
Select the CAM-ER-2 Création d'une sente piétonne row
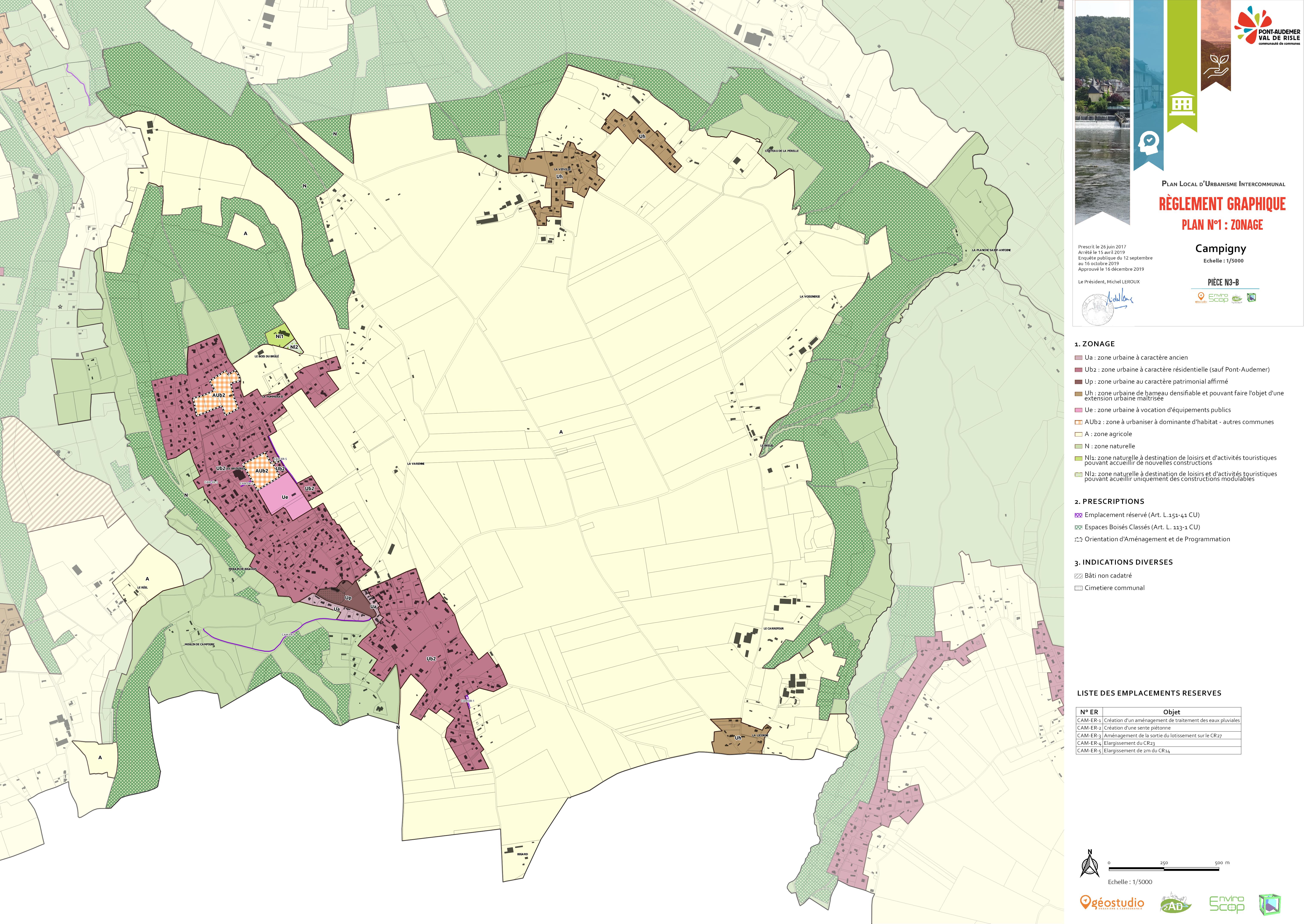pyautogui.click(x=1158, y=728)
